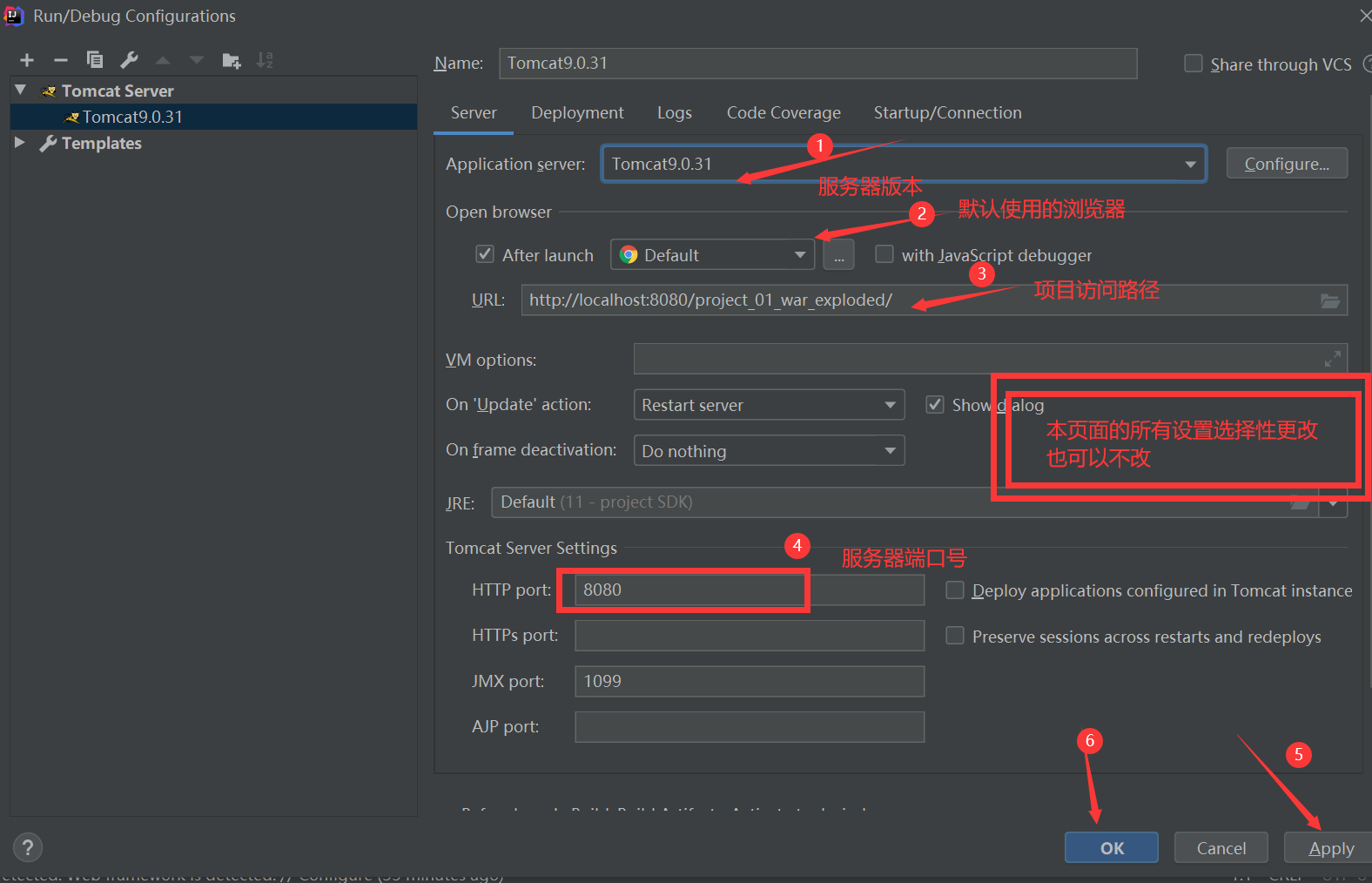Click the browse folder icon in URL field
Image resolution: width=1372 pixels, height=883 pixels.
coord(1330,300)
